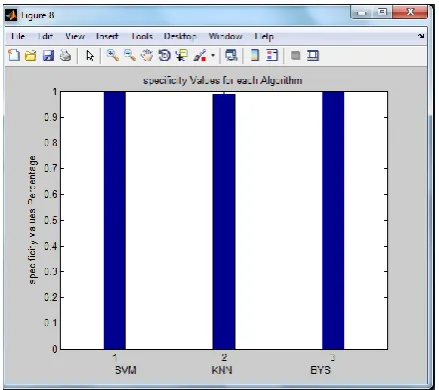Click the SVM label under the axis
The height and width of the screenshot is (390, 439).
click(x=126, y=370)
